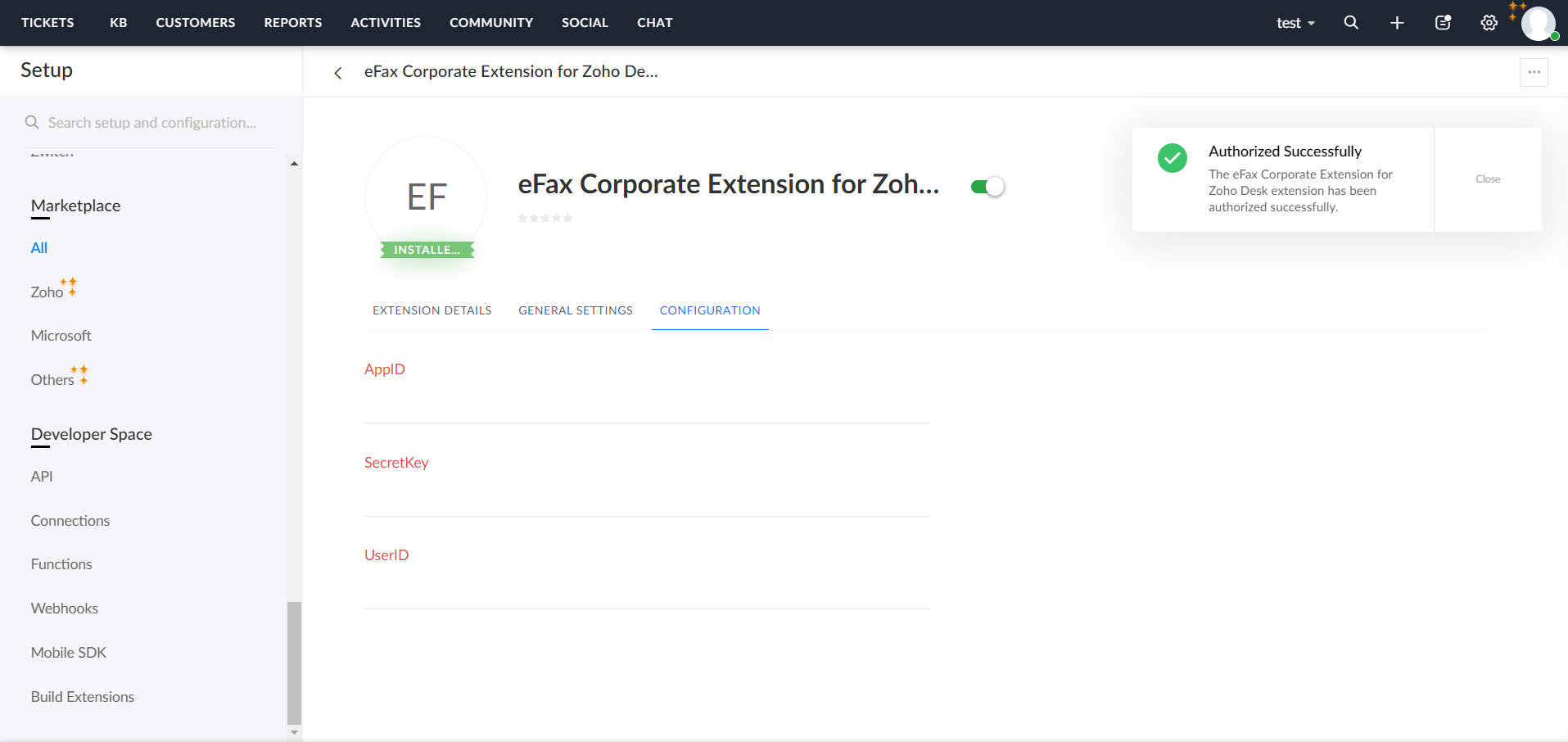This screenshot has height=742, width=1568.
Task: Click the Setup page heading
Action: point(47,70)
